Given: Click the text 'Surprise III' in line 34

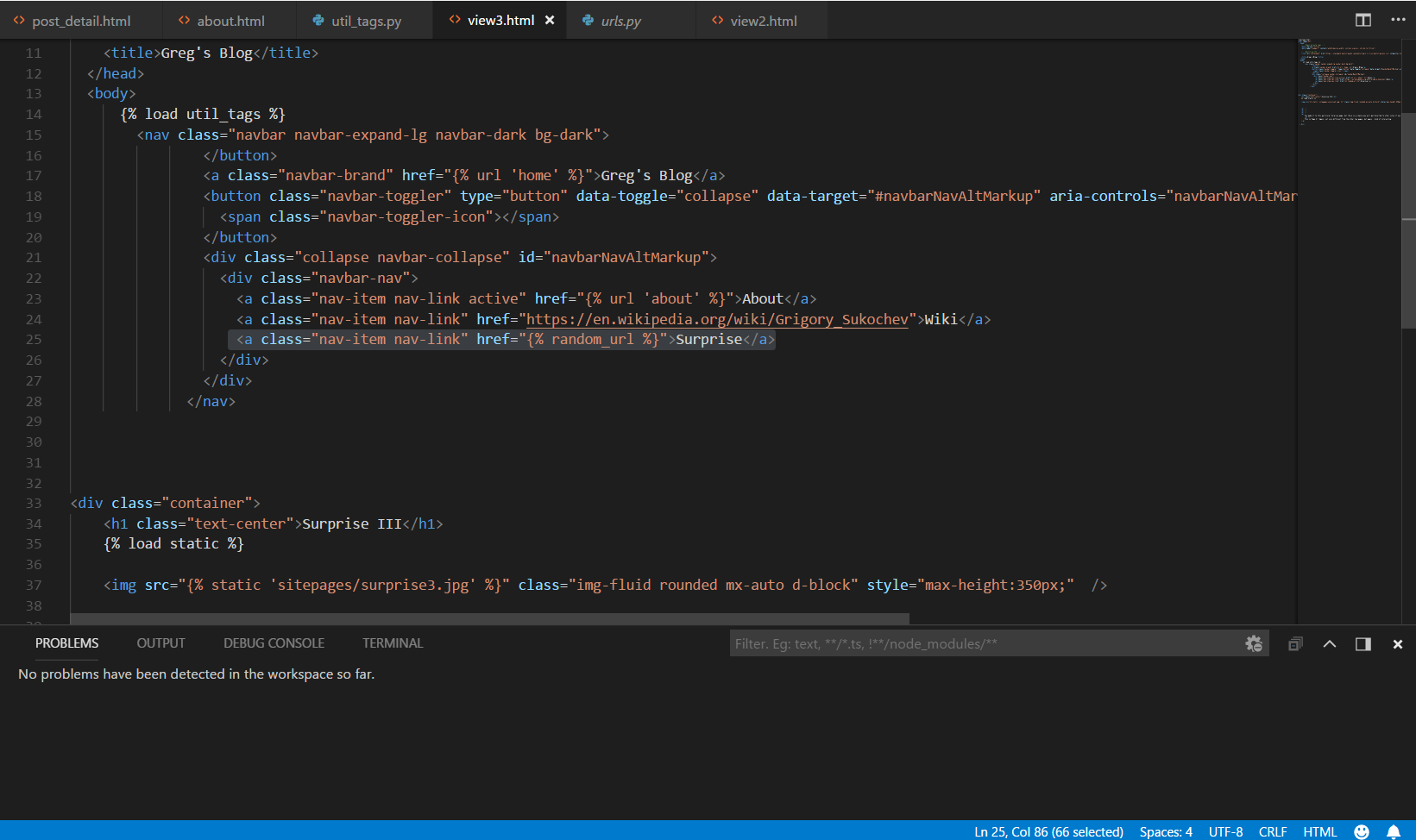Looking at the screenshot, I should (x=352, y=523).
